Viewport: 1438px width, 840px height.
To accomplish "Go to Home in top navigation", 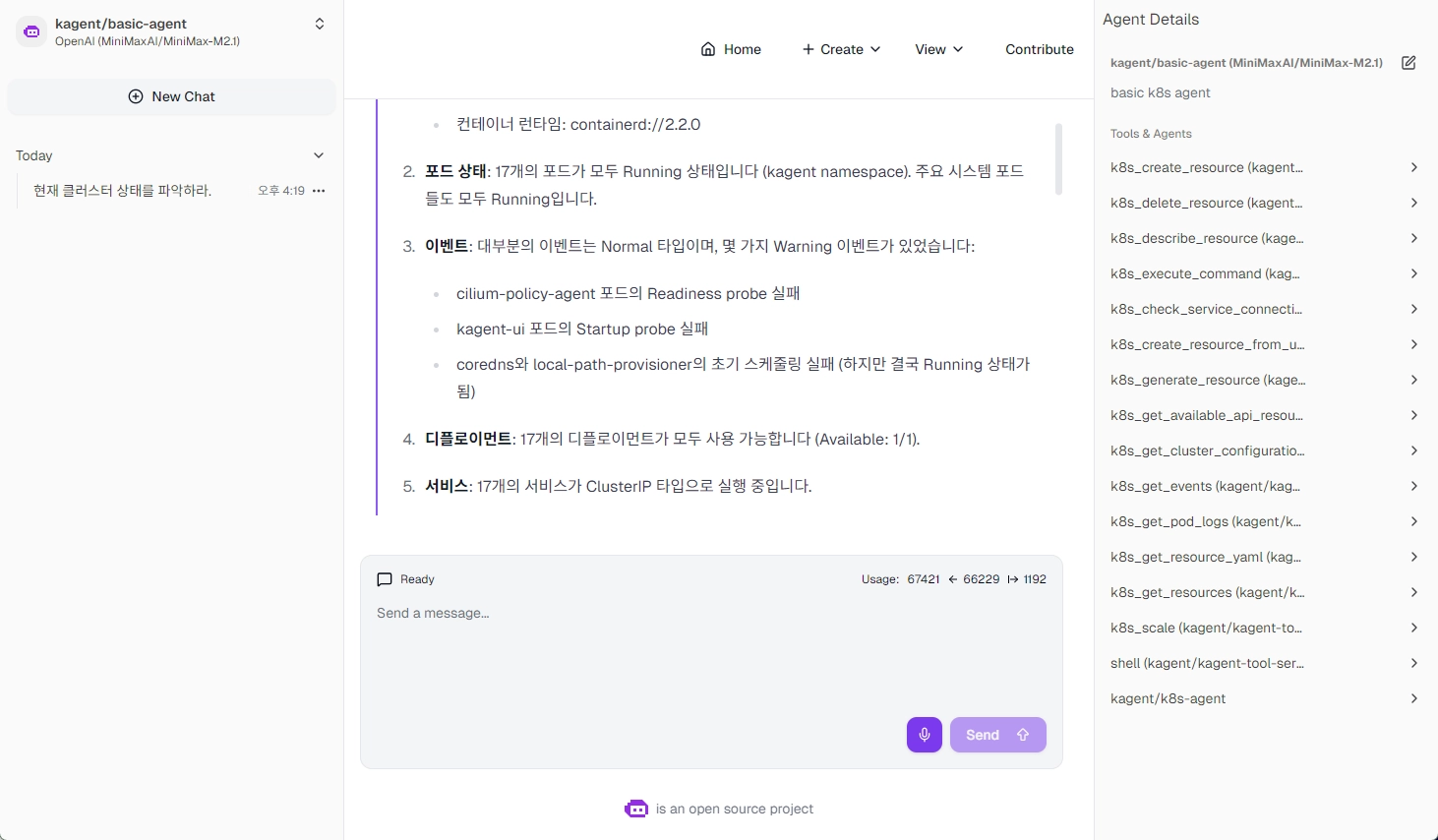I will 731,49.
